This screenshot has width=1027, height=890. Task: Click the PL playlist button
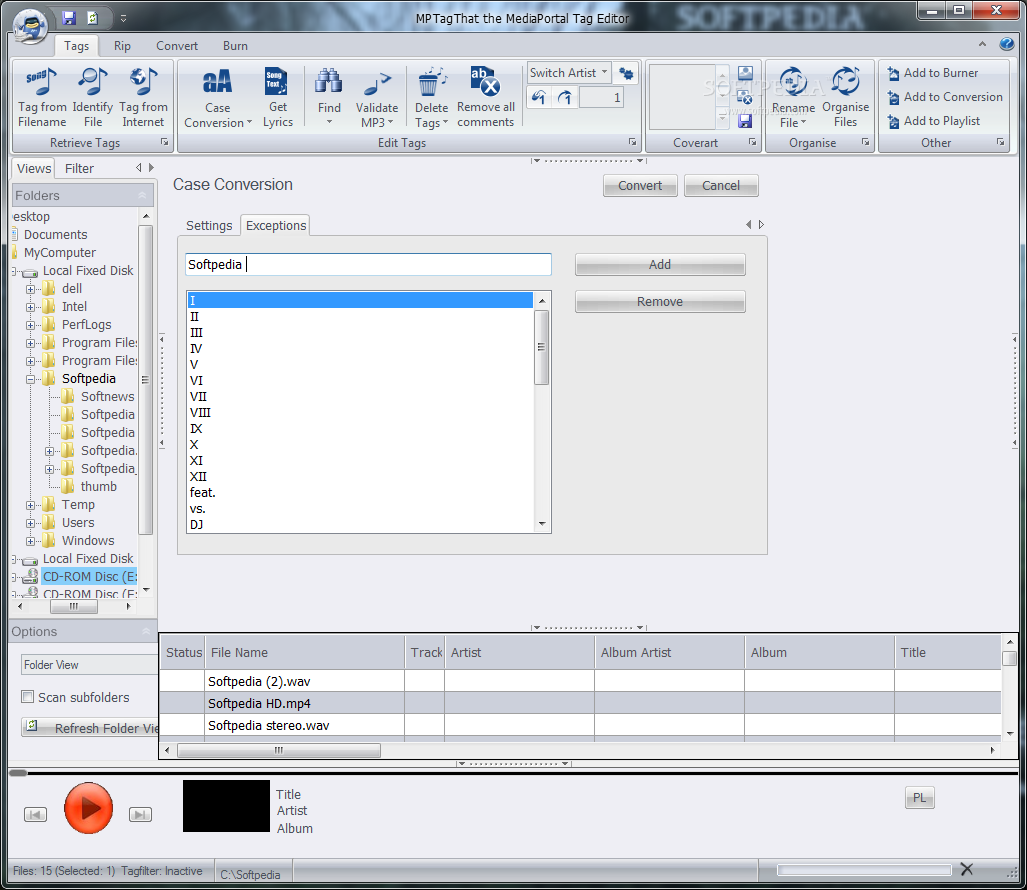point(920,798)
